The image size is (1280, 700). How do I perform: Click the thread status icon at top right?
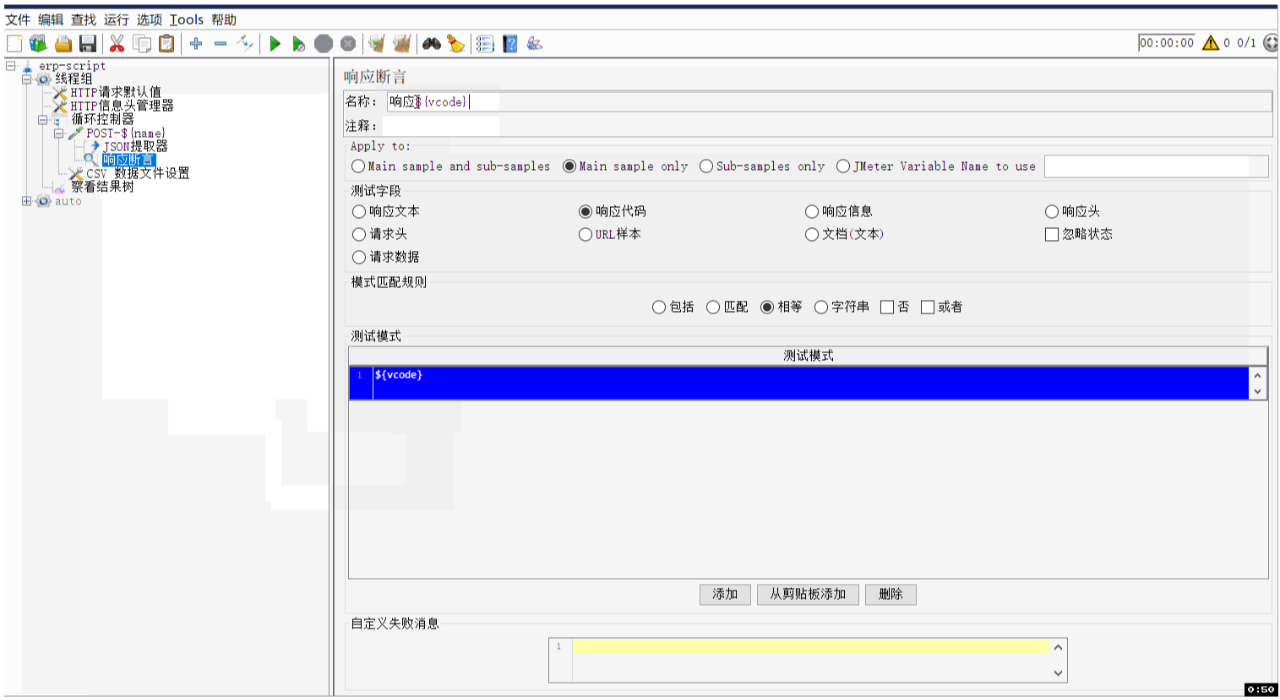coord(1270,43)
